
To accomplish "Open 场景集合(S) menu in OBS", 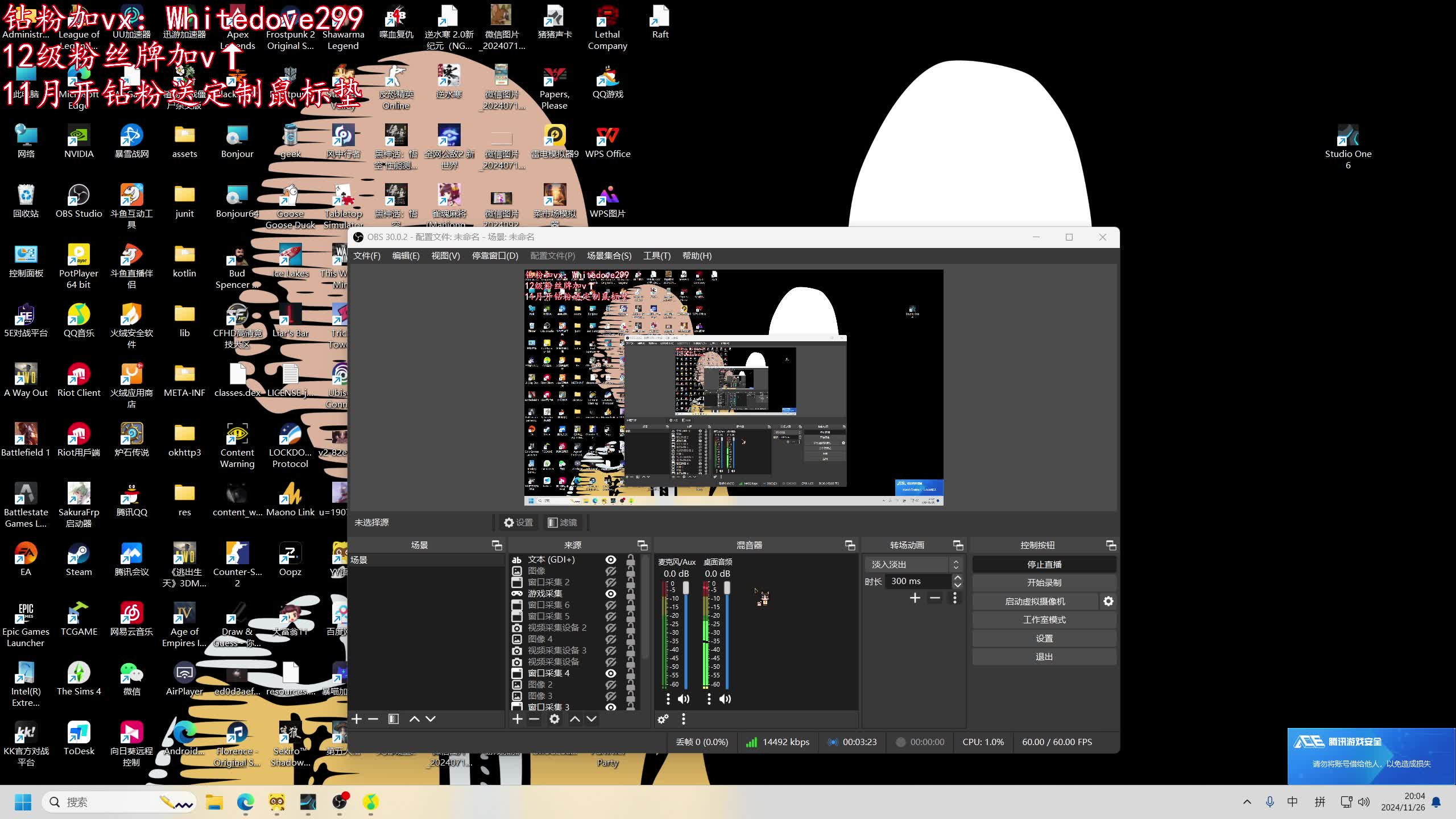I will click(609, 256).
